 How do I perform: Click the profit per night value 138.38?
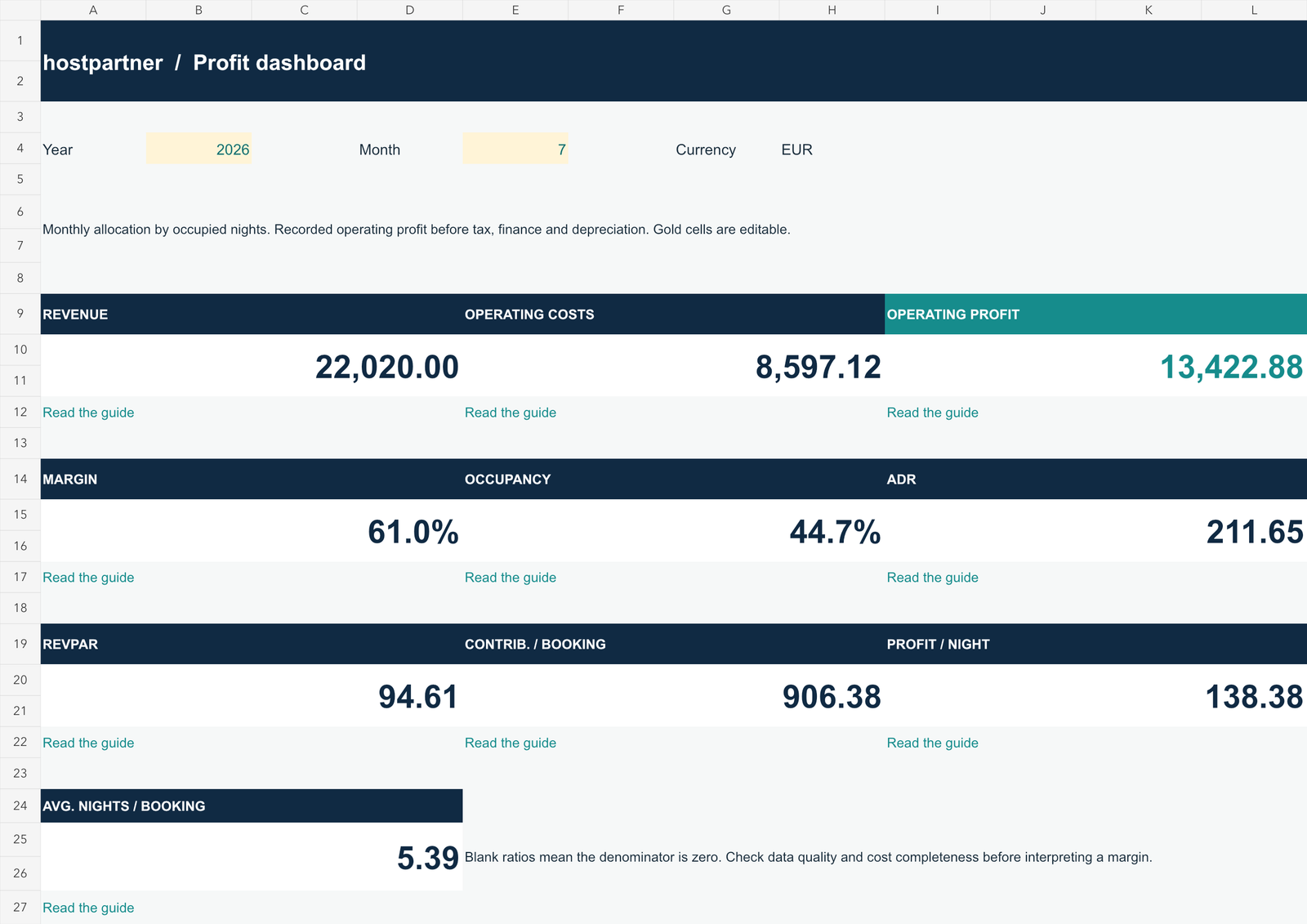coord(1255,697)
